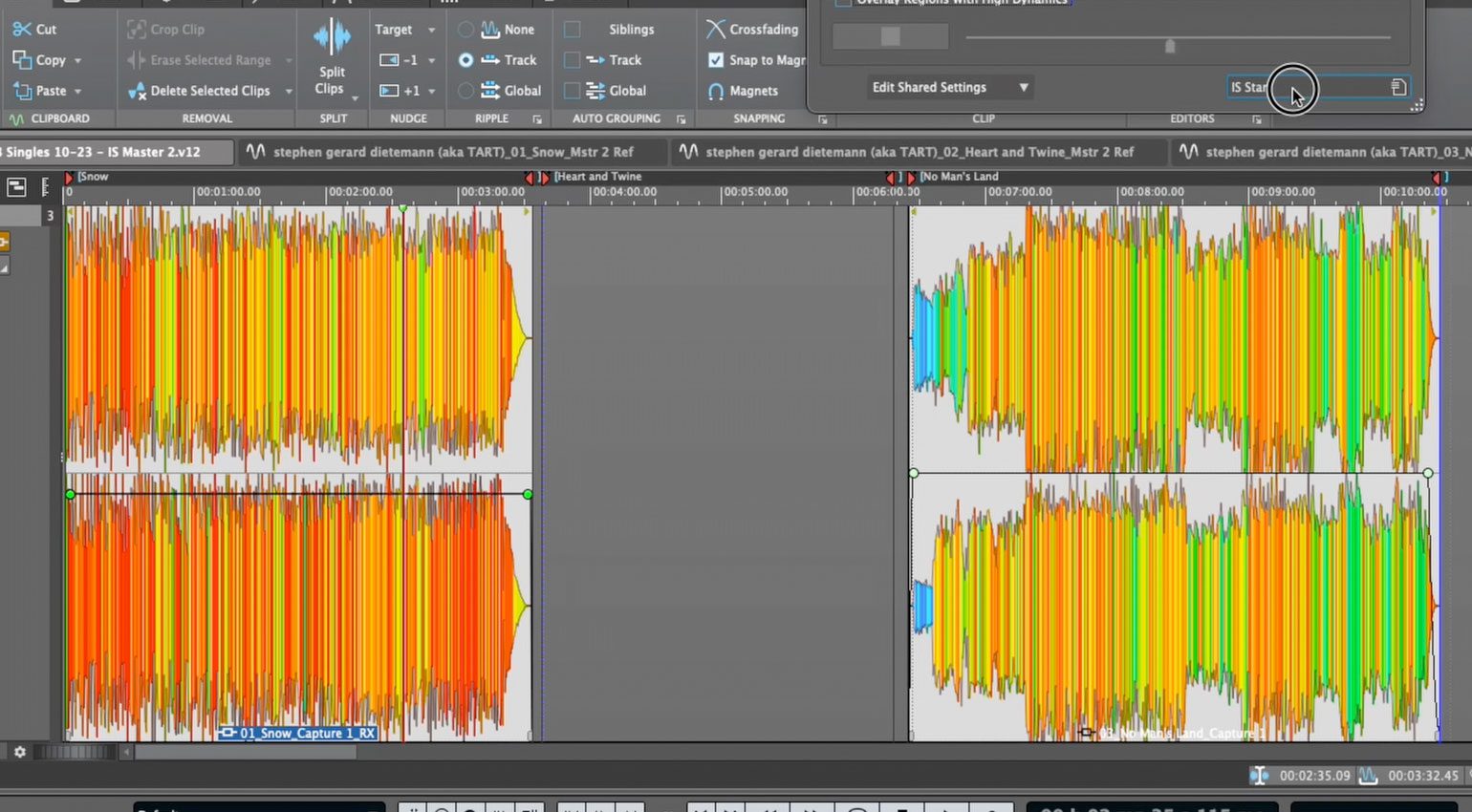Click the slider handle in the clip panel

click(x=1170, y=45)
